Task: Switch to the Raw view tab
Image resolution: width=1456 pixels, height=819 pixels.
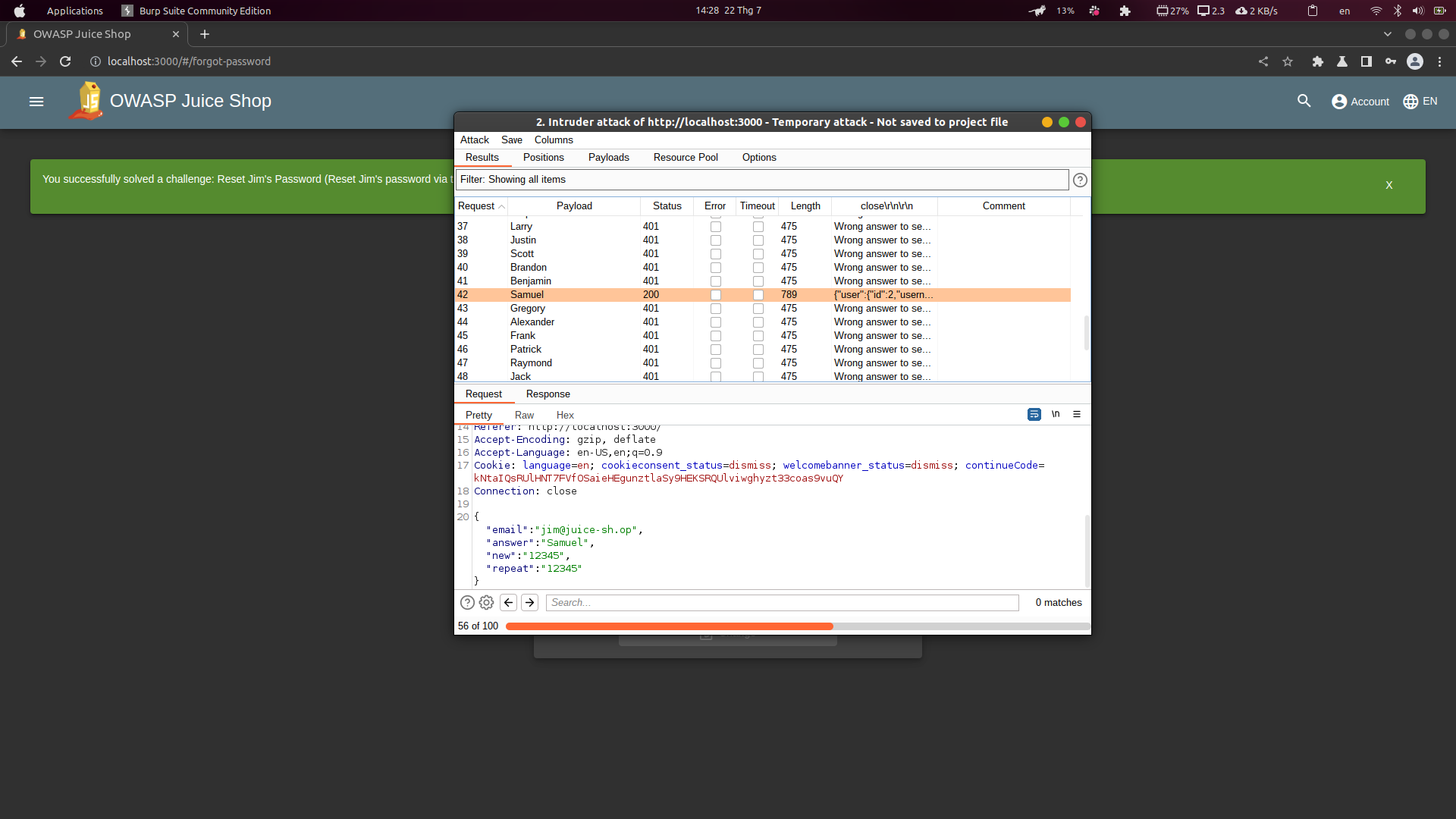Action: [524, 416]
